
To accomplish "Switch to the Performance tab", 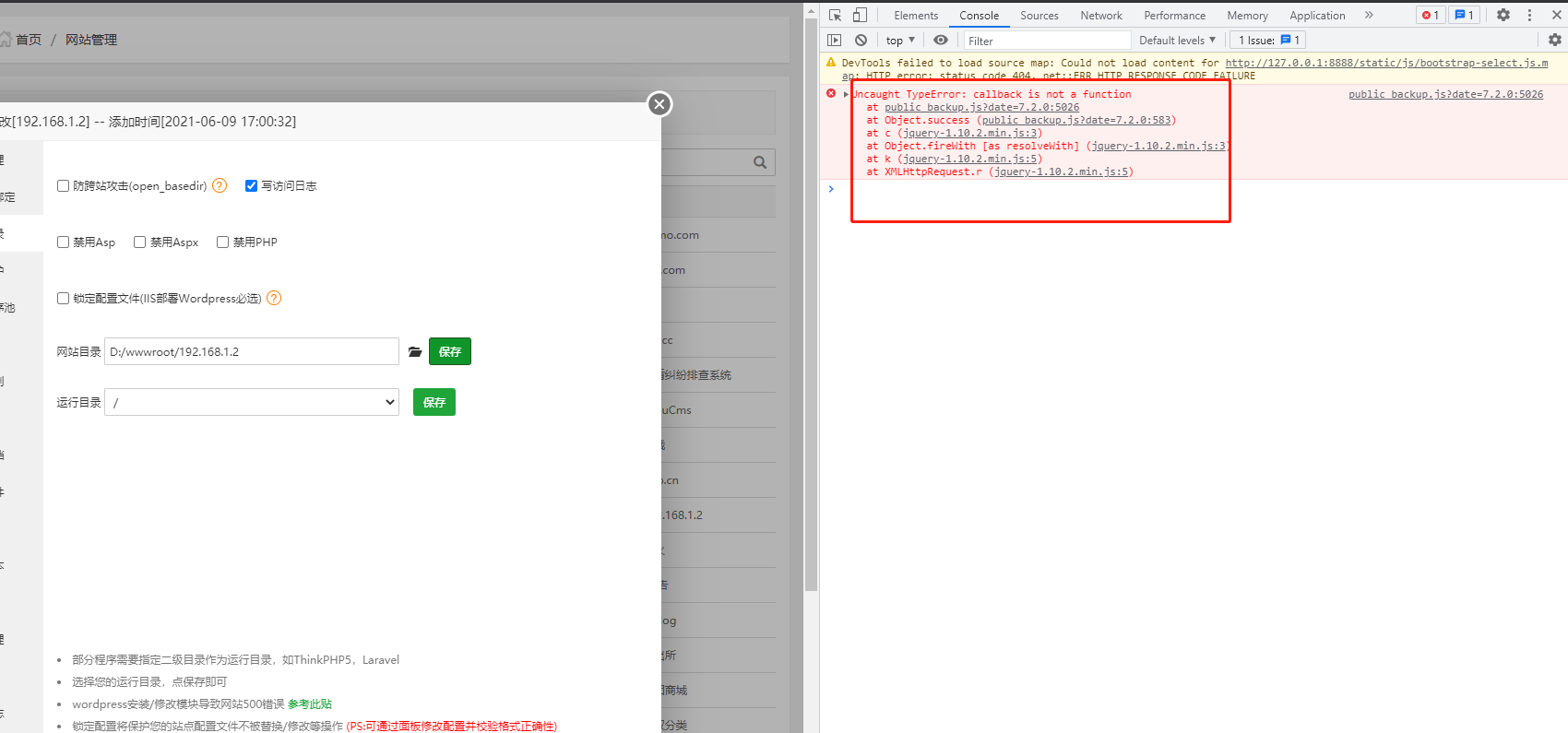I will pos(1175,16).
